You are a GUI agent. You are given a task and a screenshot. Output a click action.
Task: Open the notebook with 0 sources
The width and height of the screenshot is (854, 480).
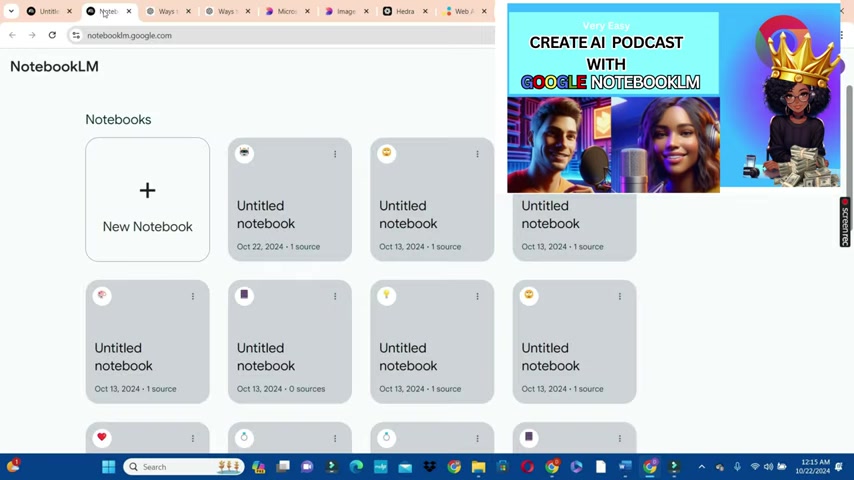coord(290,342)
